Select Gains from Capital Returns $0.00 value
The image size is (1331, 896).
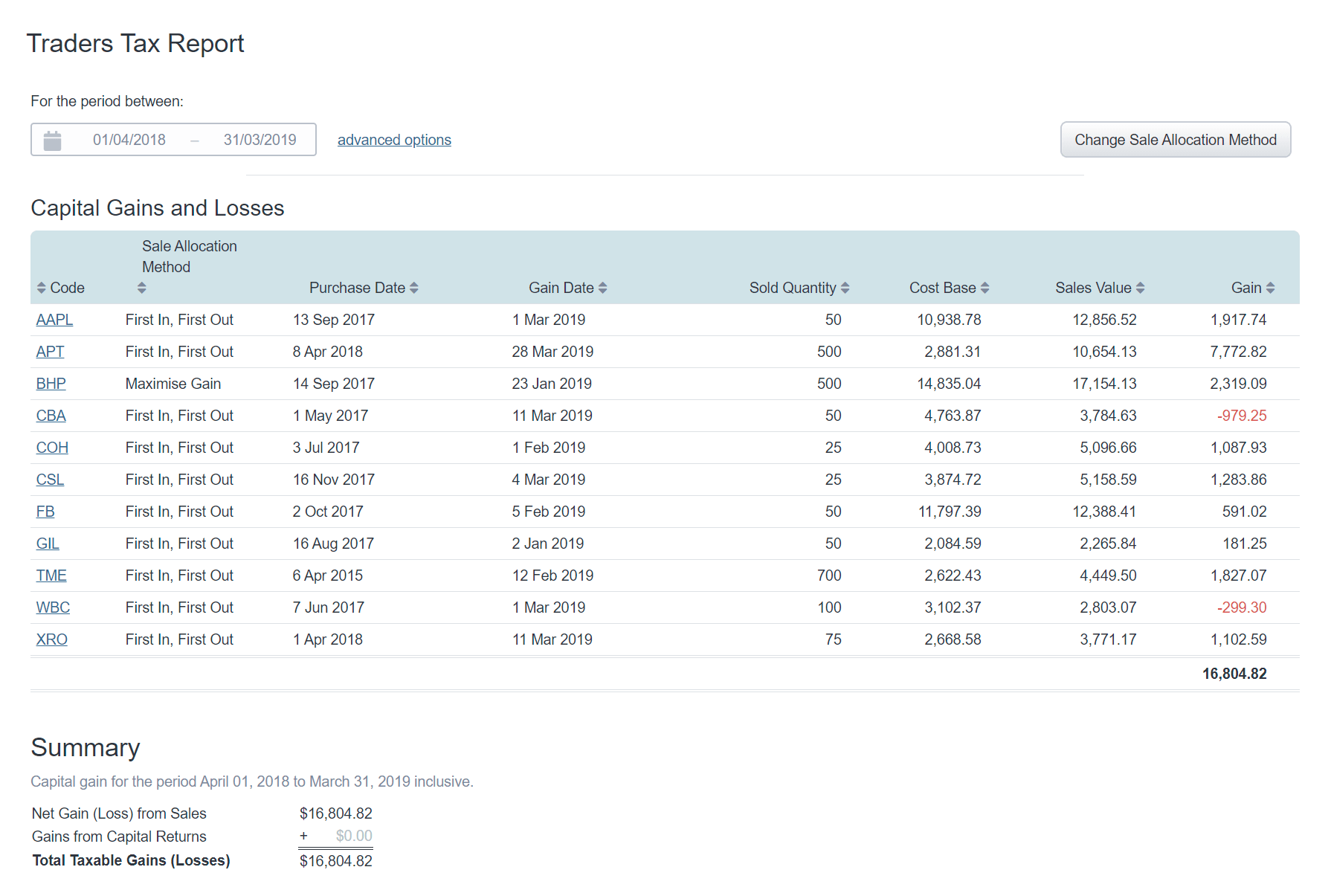(x=354, y=836)
